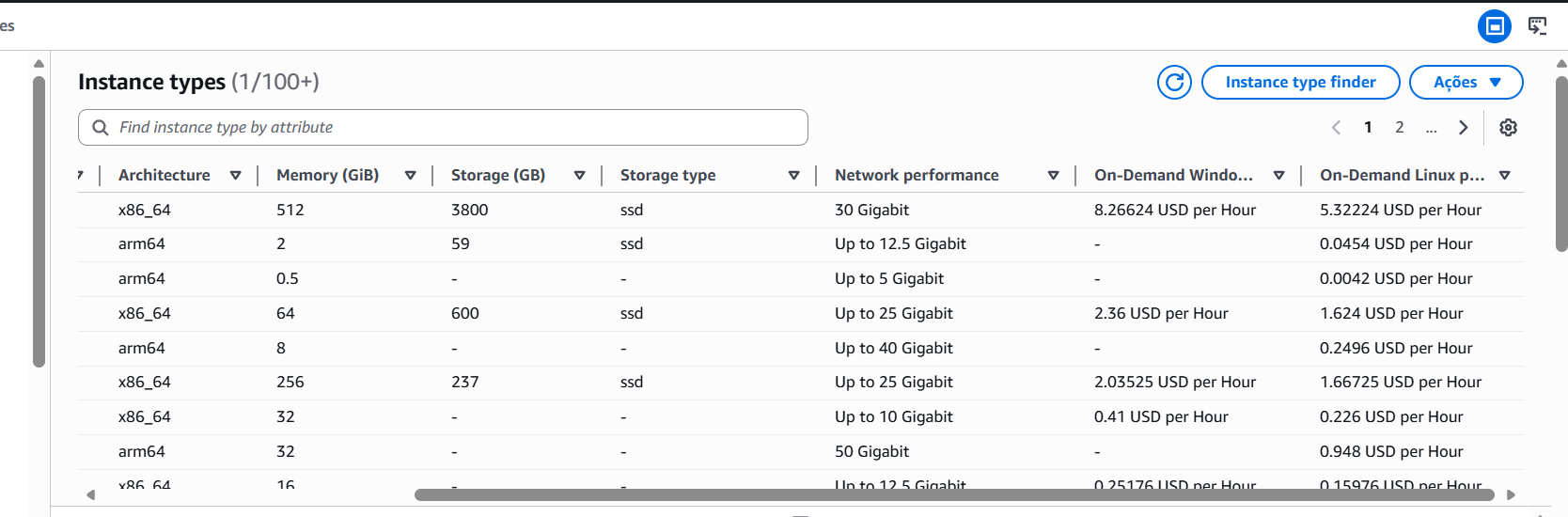Sort by Architecture column arrow
1568x517 pixels.
[236, 176]
